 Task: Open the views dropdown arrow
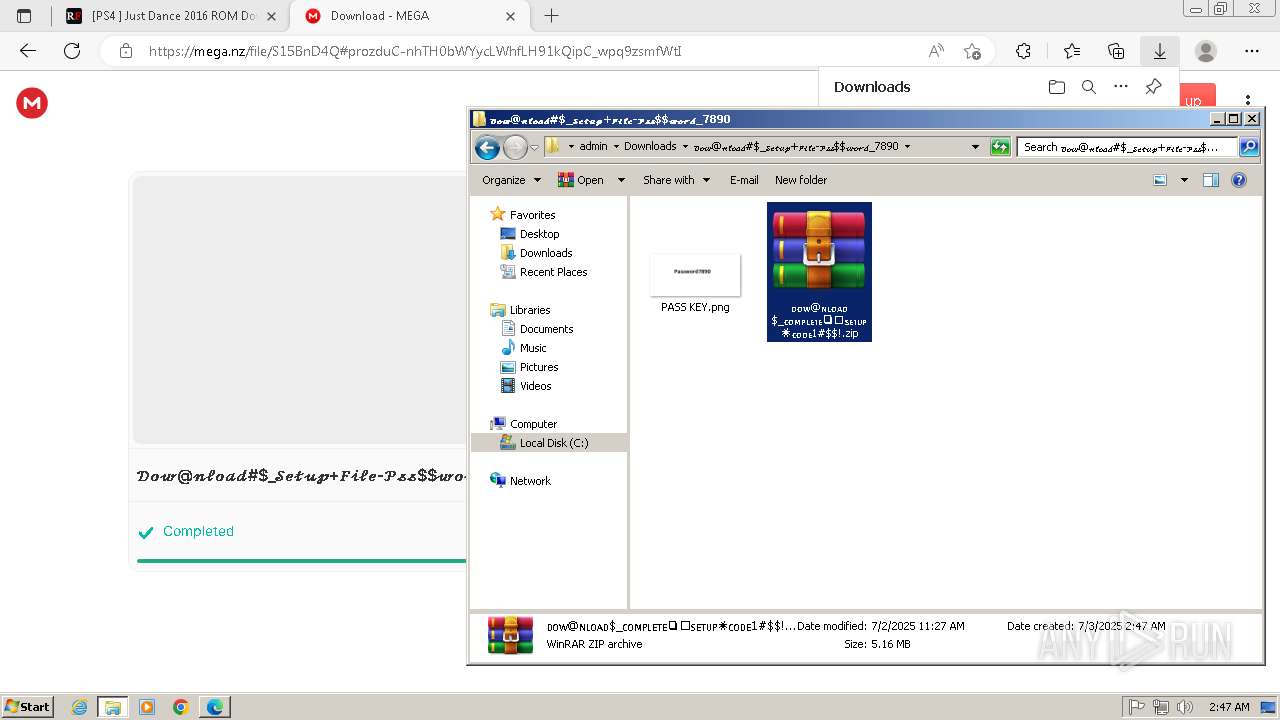point(1185,180)
